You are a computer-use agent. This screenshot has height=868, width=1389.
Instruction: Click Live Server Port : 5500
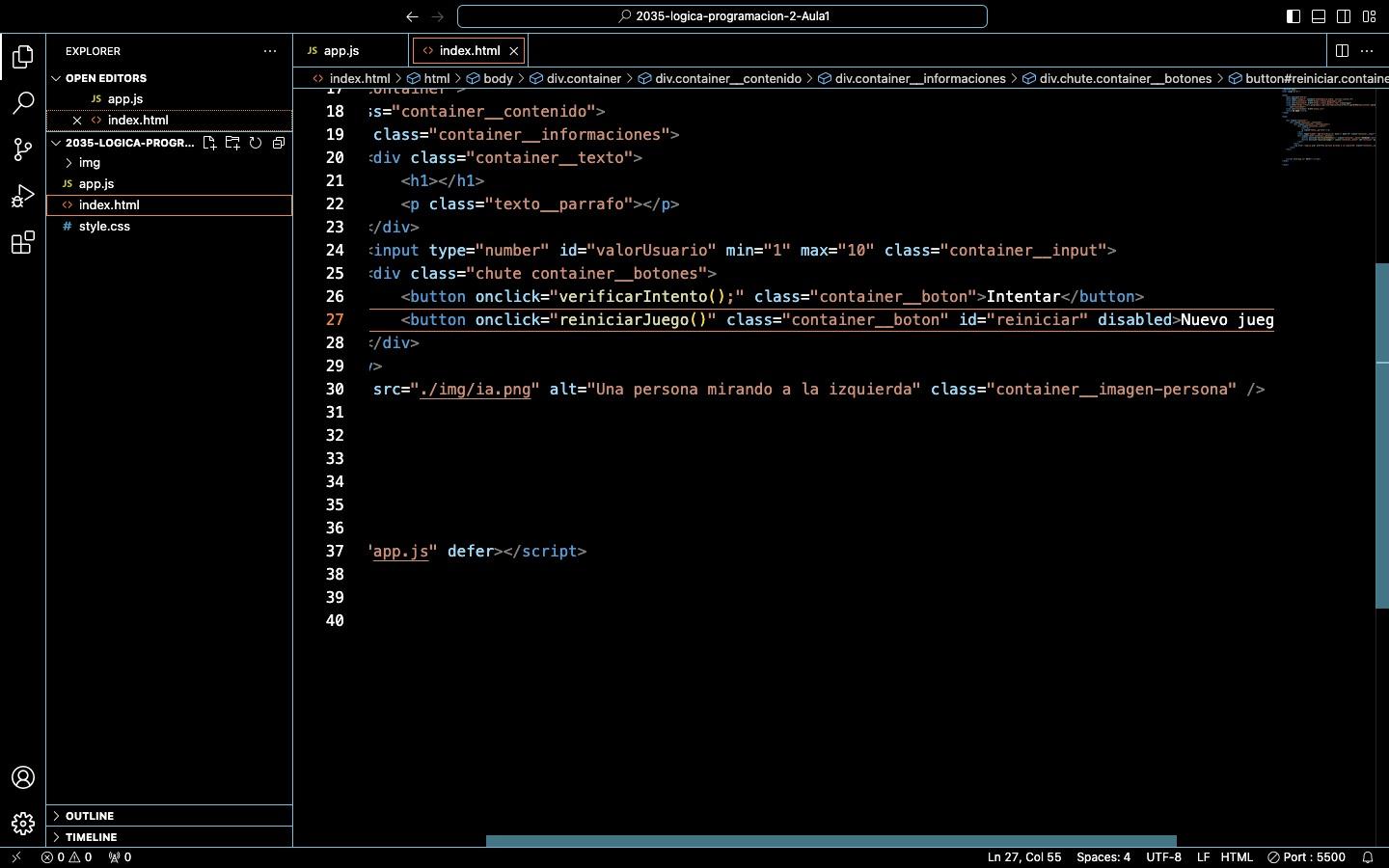(1306, 857)
